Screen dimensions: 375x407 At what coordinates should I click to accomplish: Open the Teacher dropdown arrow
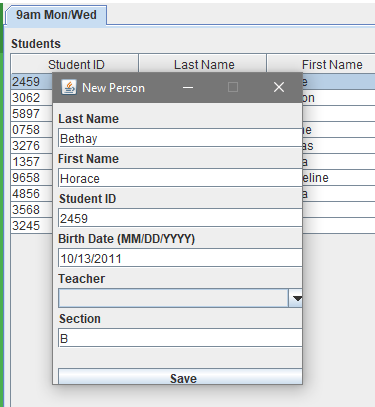coord(295,298)
